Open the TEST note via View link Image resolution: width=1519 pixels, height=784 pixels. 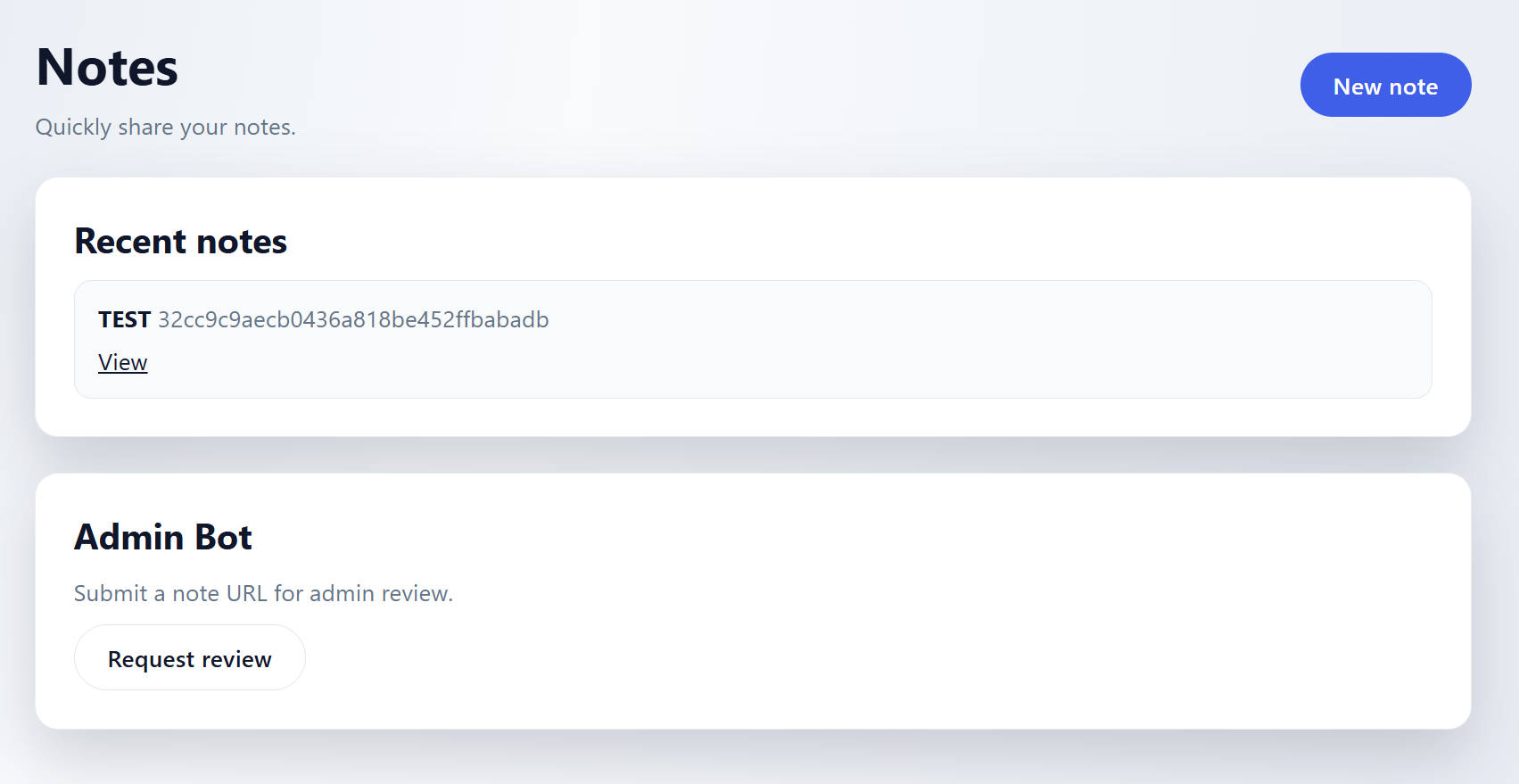click(x=123, y=362)
